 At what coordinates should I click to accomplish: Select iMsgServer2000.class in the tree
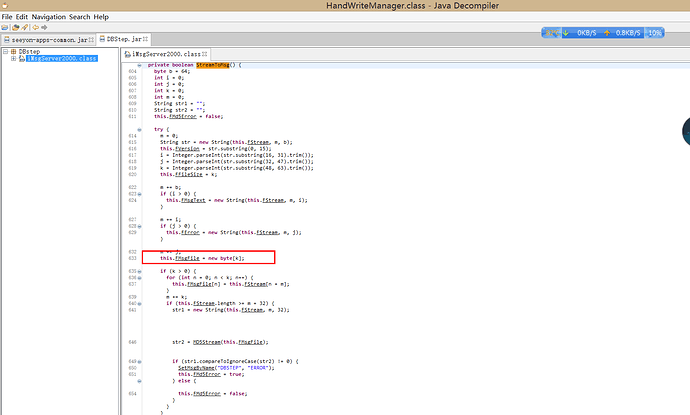coord(62,59)
